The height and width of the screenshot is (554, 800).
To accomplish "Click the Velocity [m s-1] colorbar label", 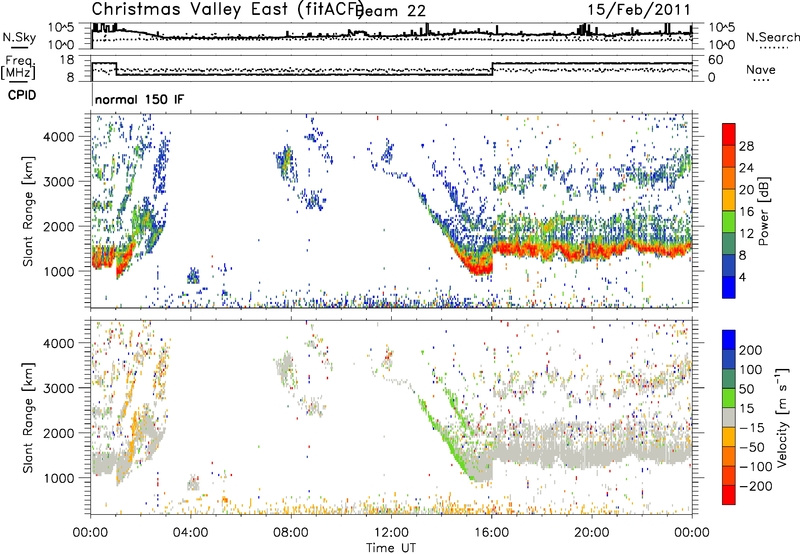I will coord(782,417).
